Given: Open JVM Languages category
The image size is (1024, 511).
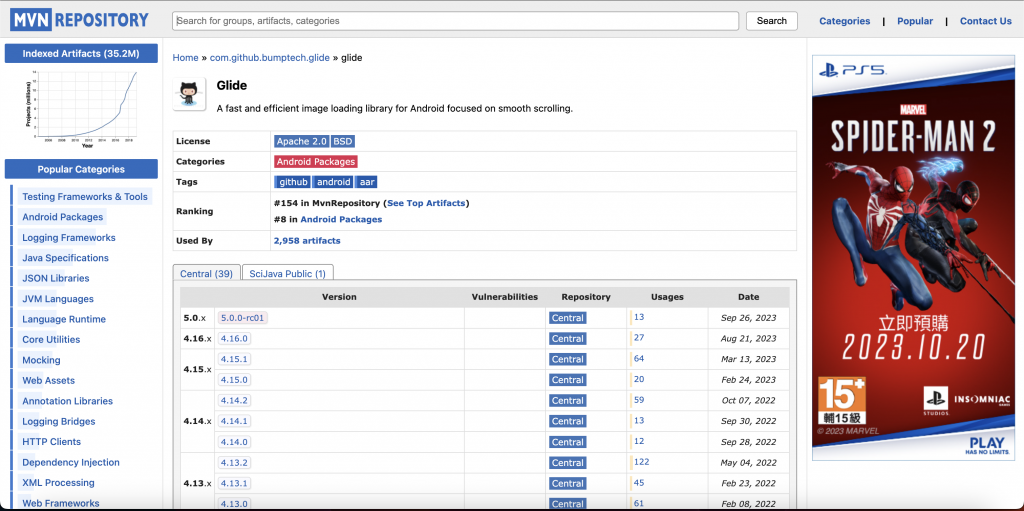Looking at the screenshot, I should click(57, 299).
